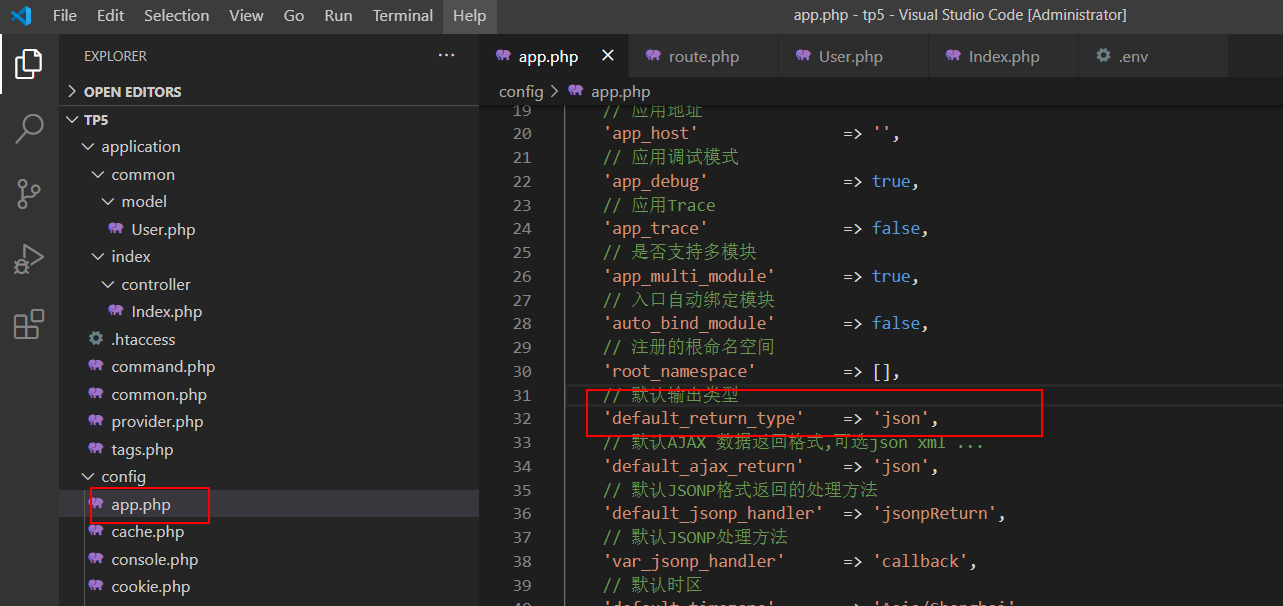Open the Edit menu
The height and width of the screenshot is (606, 1283).
coord(111,15)
